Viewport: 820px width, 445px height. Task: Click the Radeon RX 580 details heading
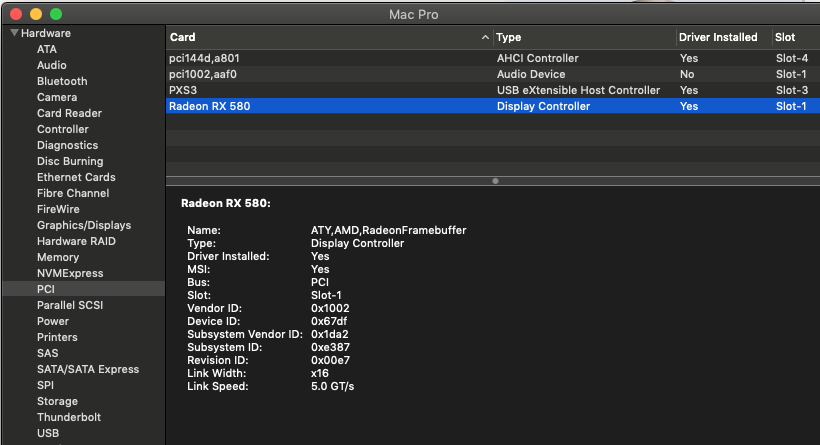pos(225,203)
